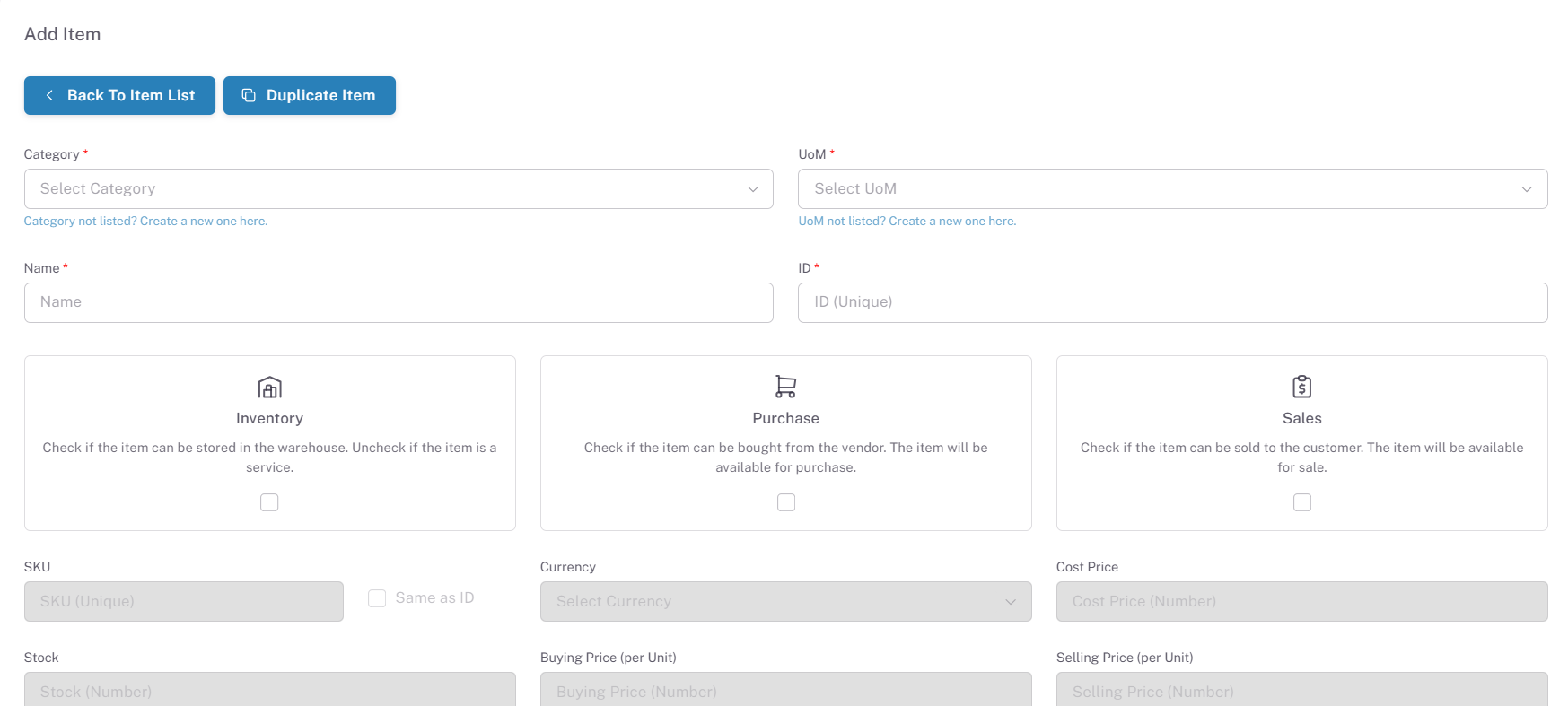Select the SKU (Unique) text field

[x=184, y=602]
